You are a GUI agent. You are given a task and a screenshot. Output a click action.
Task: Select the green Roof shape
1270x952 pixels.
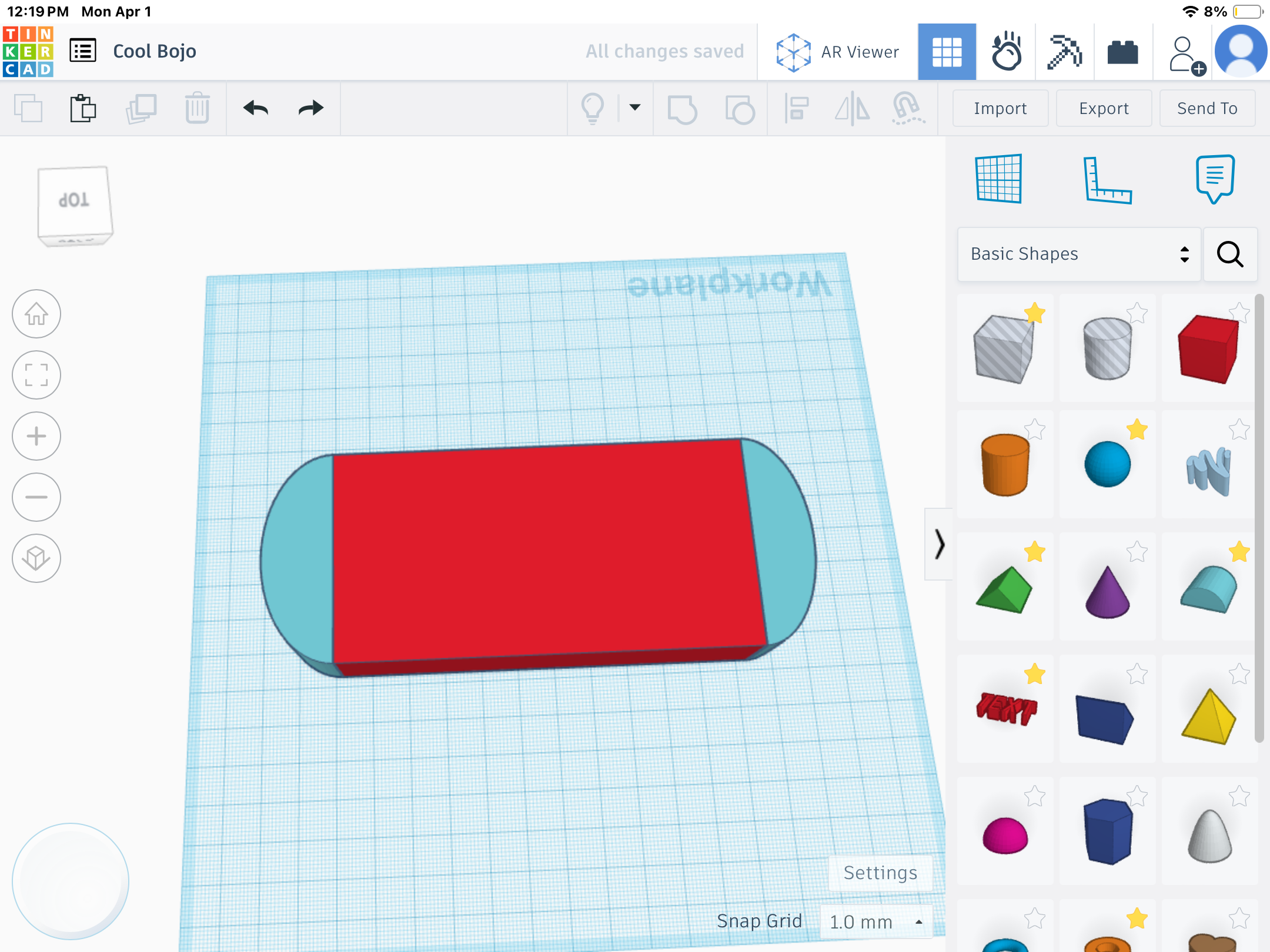click(x=1004, y=590)
